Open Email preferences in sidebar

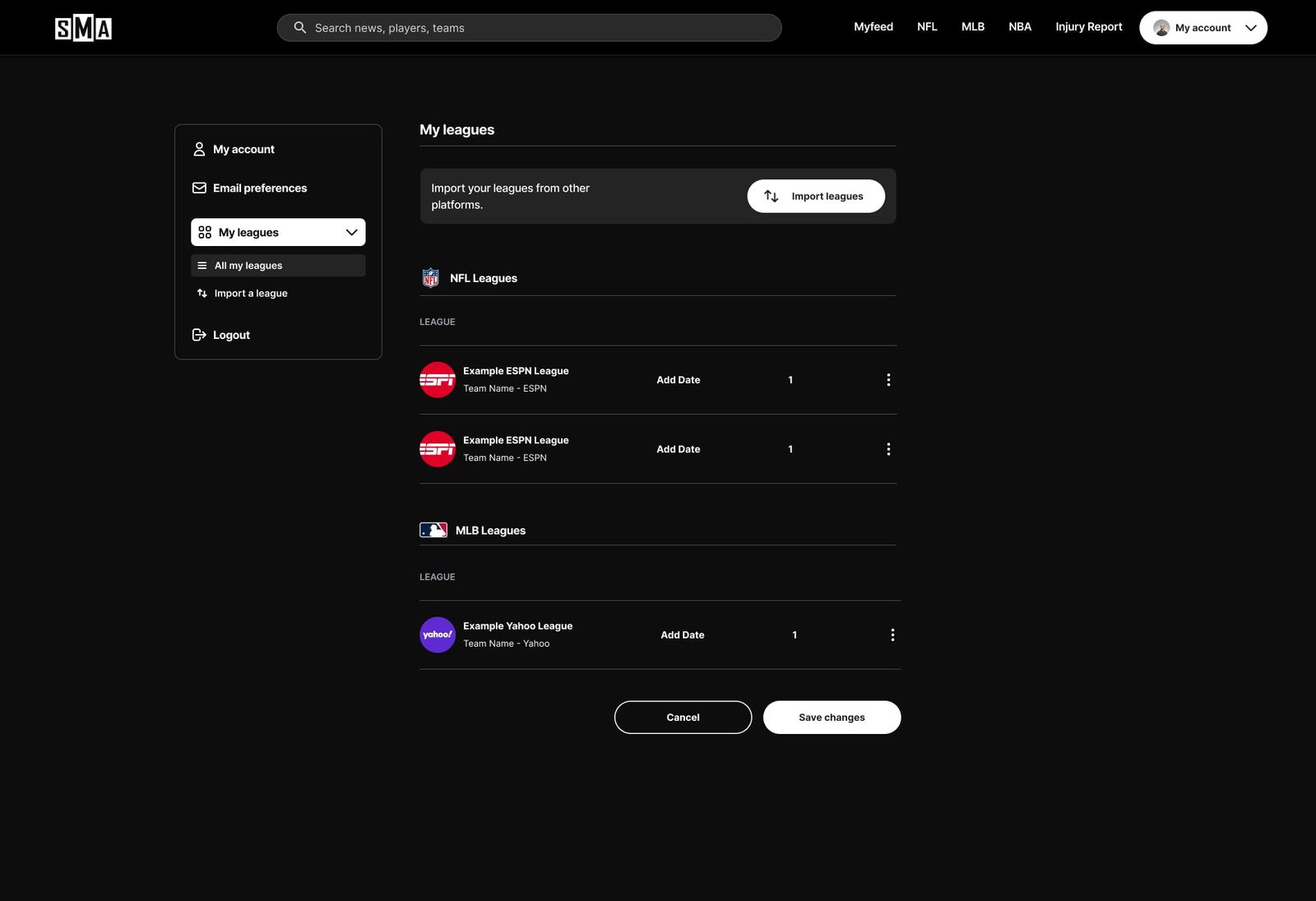[259, 188]
